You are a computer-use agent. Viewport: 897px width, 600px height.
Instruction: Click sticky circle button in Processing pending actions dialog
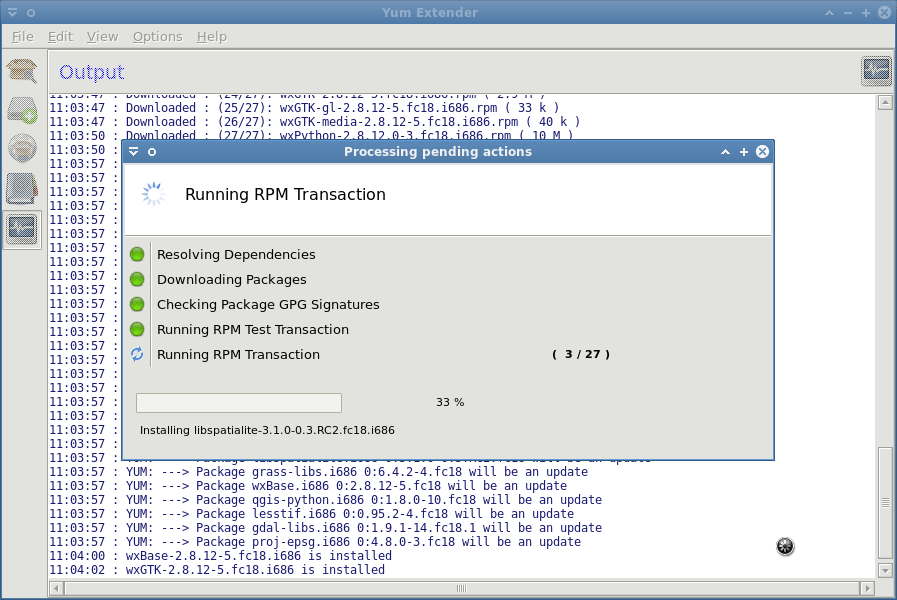tap(152, 152)
